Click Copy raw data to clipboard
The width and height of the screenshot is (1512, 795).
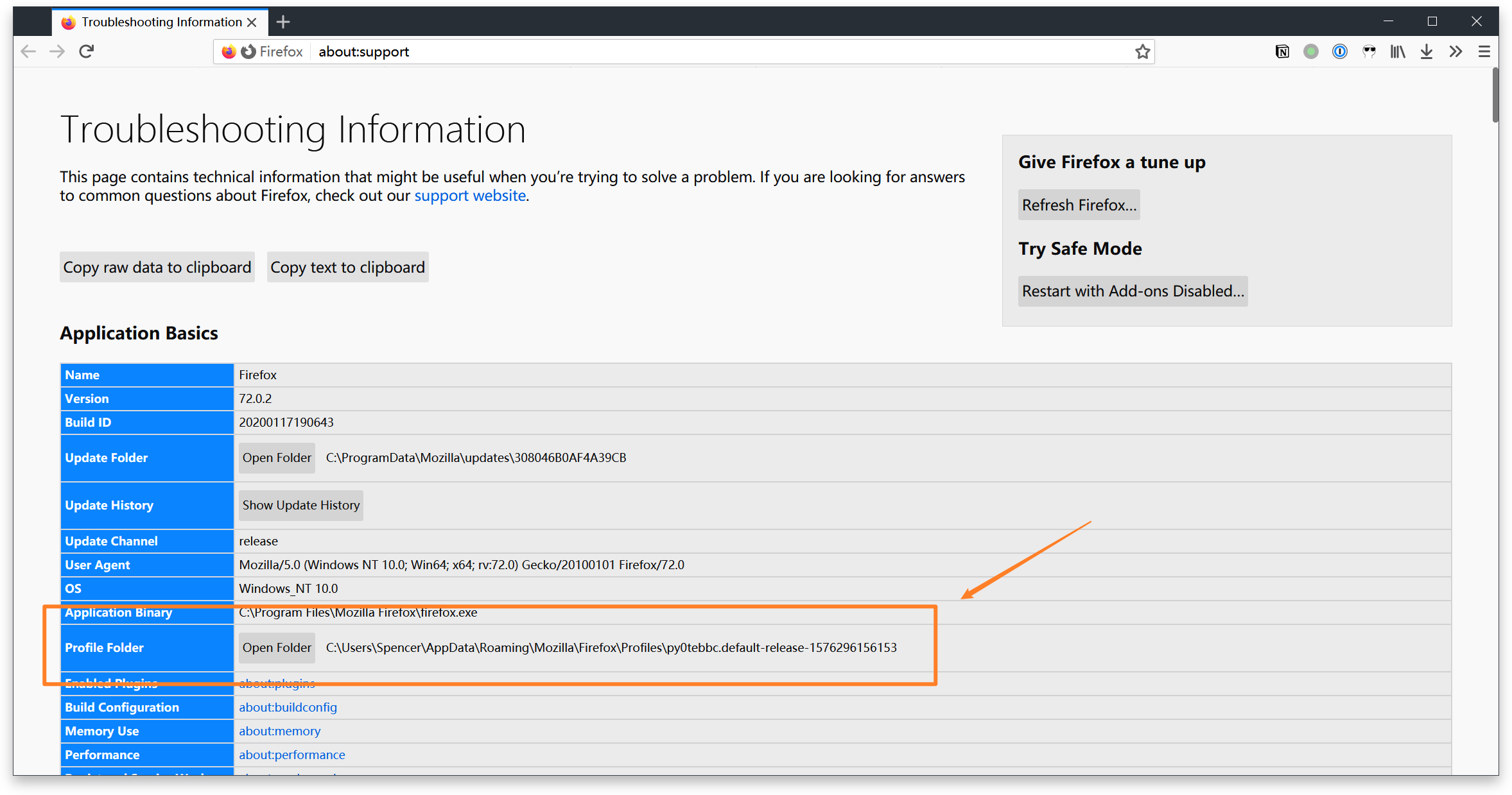click(157, 267)
